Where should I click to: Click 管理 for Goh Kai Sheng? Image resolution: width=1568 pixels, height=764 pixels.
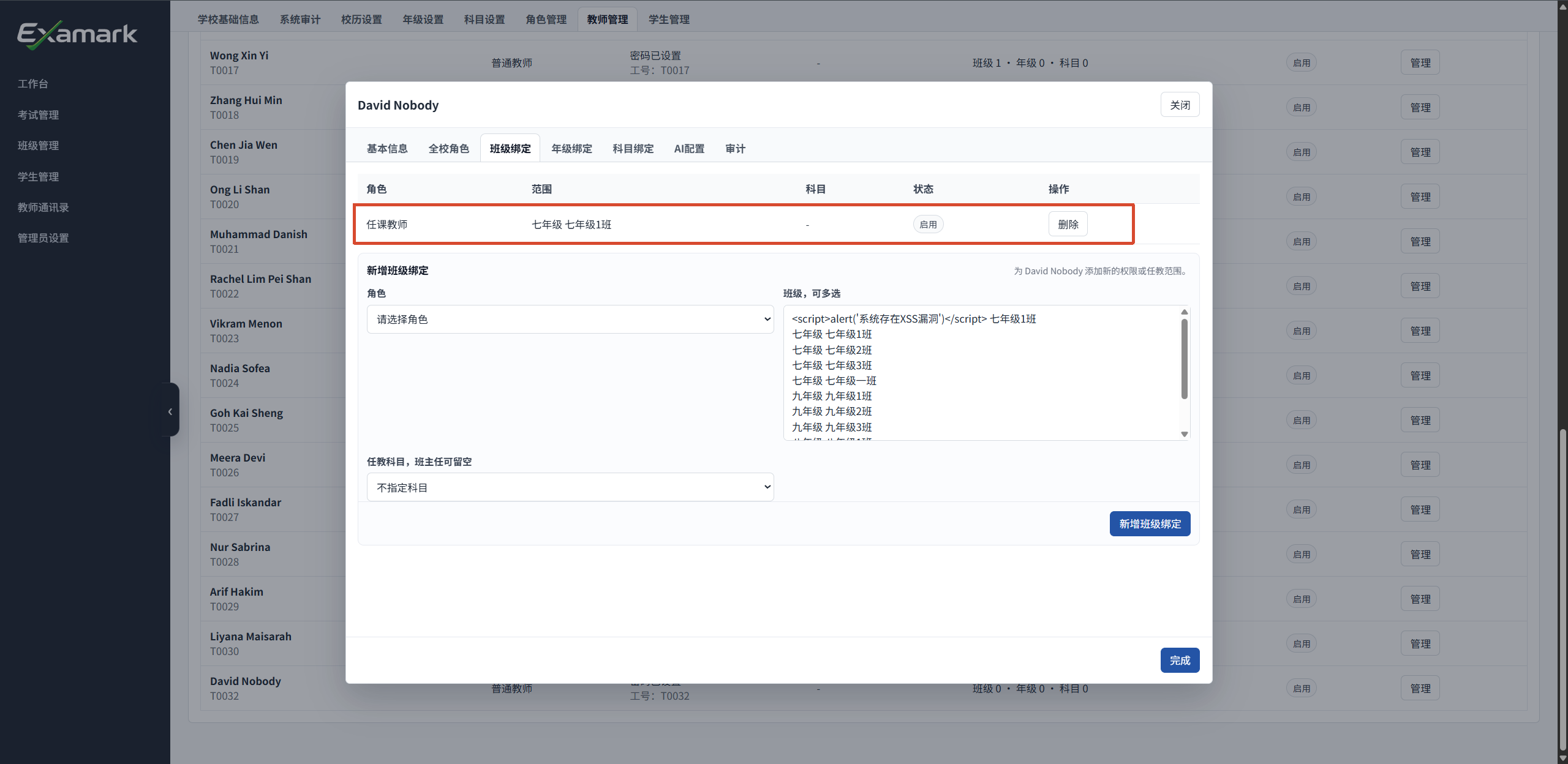coord(1420,420)
